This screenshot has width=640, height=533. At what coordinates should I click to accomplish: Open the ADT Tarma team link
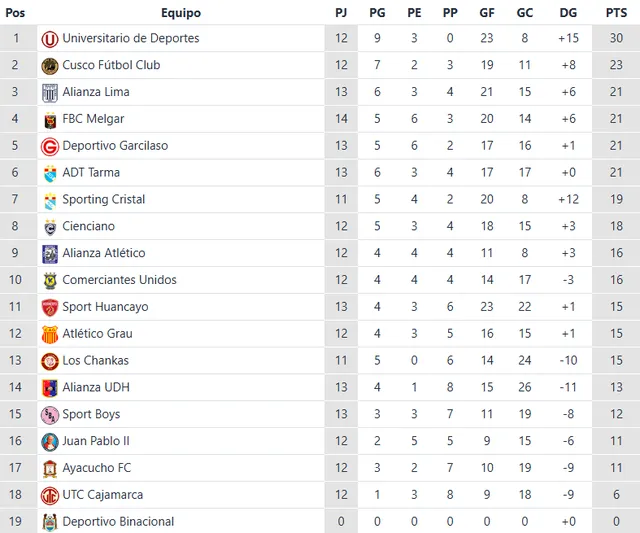91,173
